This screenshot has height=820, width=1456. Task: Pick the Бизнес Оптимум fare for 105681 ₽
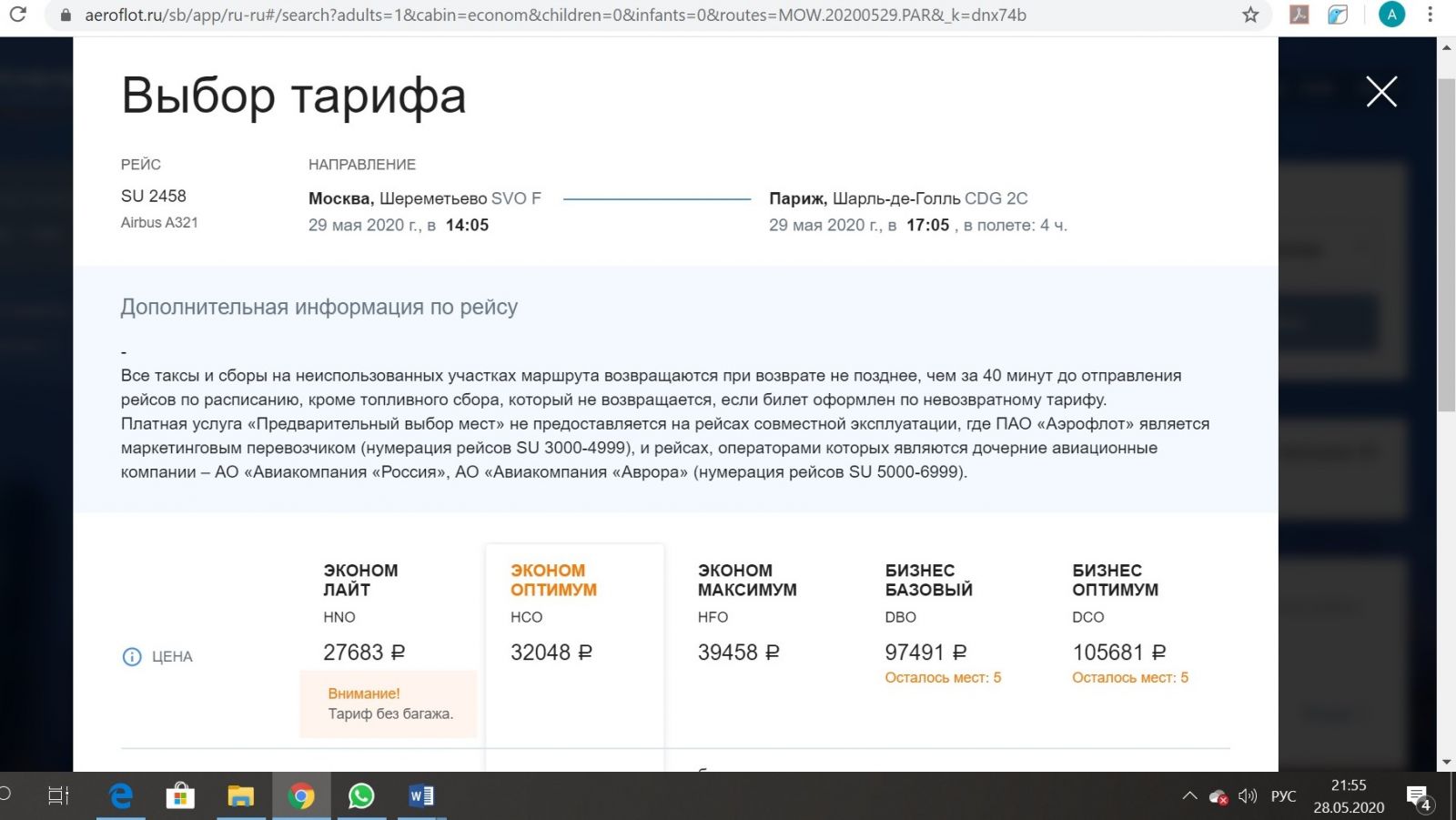point(1118,653)
